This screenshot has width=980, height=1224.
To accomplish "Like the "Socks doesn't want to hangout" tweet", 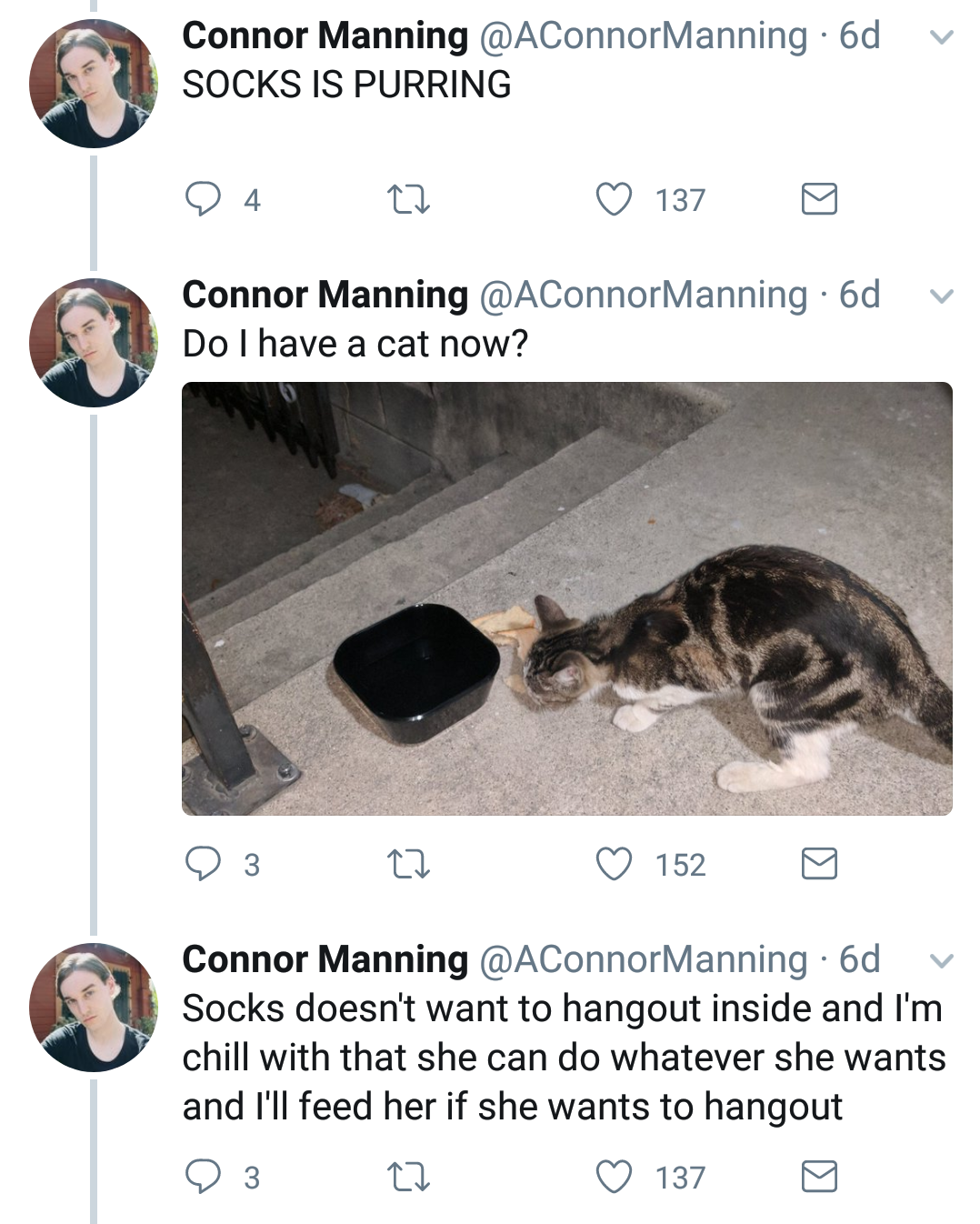I will click(614, 1177).
